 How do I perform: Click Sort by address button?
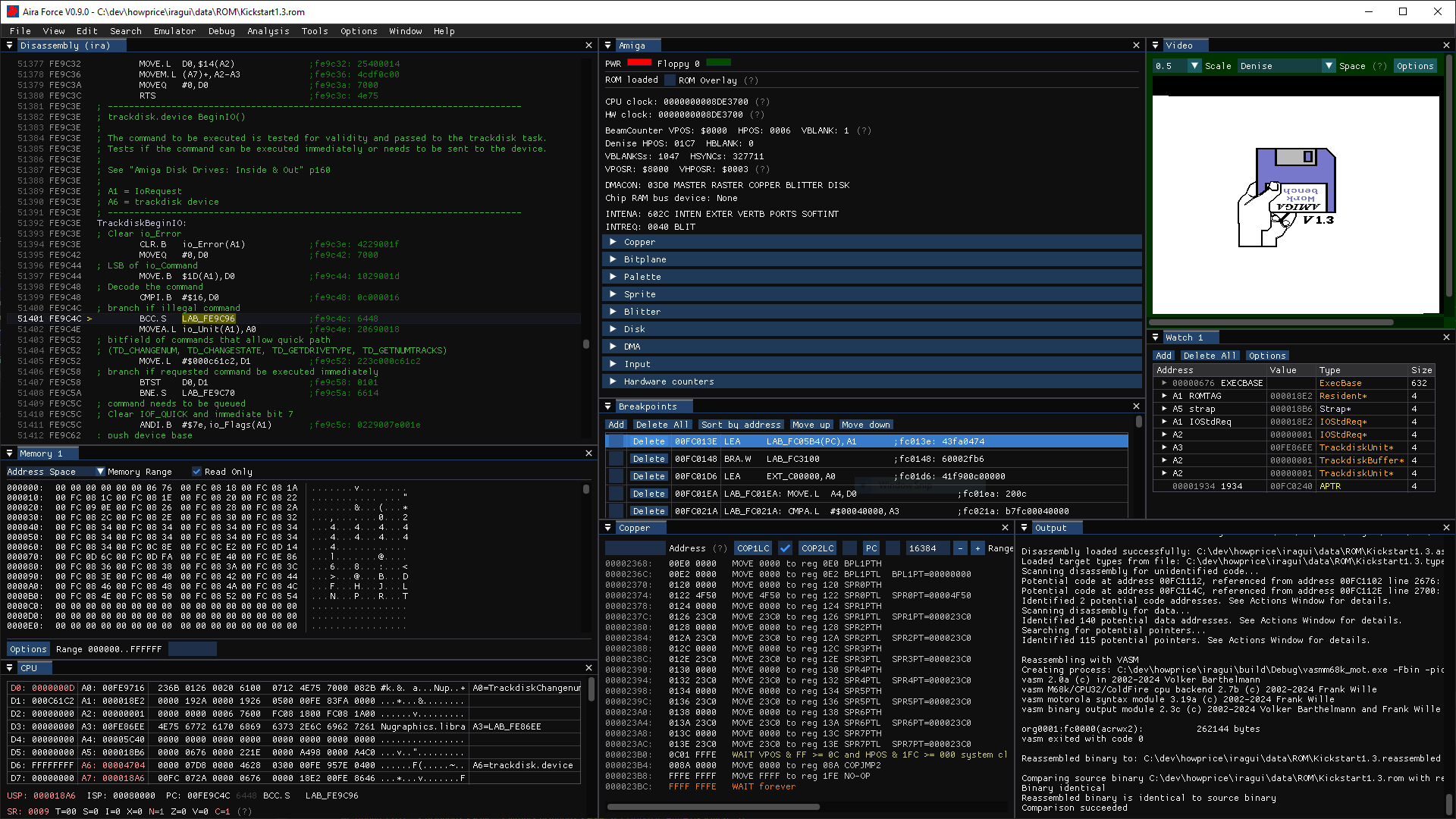coord(740,425)
